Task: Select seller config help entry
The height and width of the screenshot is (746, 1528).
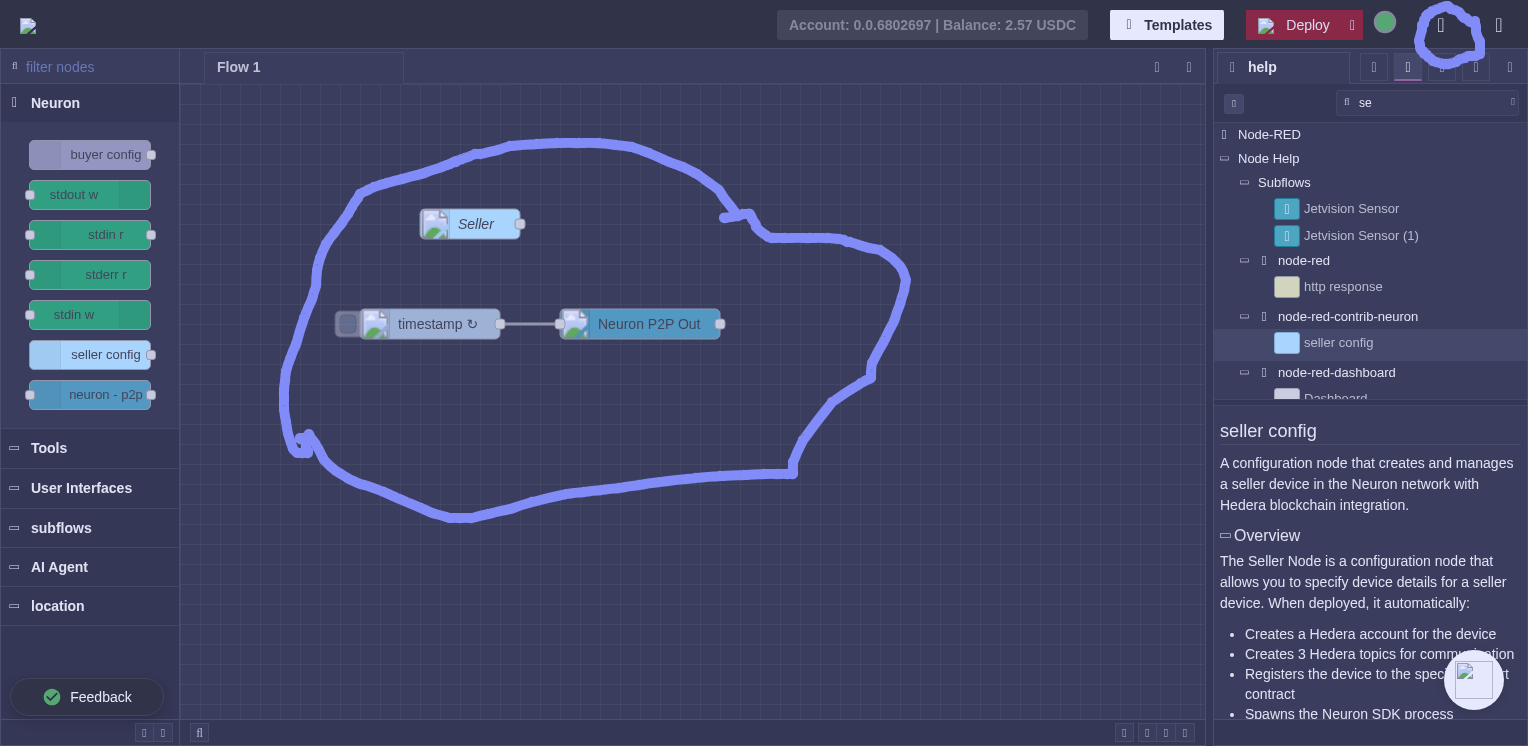Action: (1370, 343)
